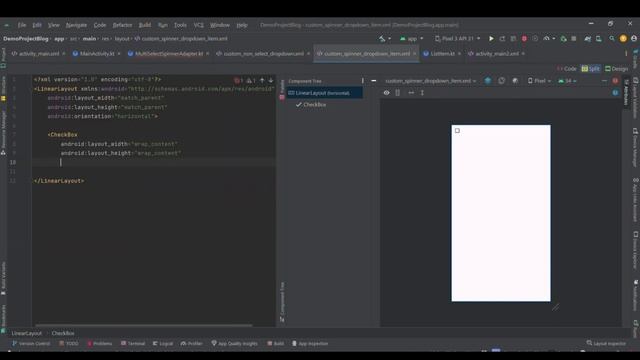This screenshot has width=640, height=360.
Task: Click the editor horizontal scrollbar
Action: click(x=143, y=325)
